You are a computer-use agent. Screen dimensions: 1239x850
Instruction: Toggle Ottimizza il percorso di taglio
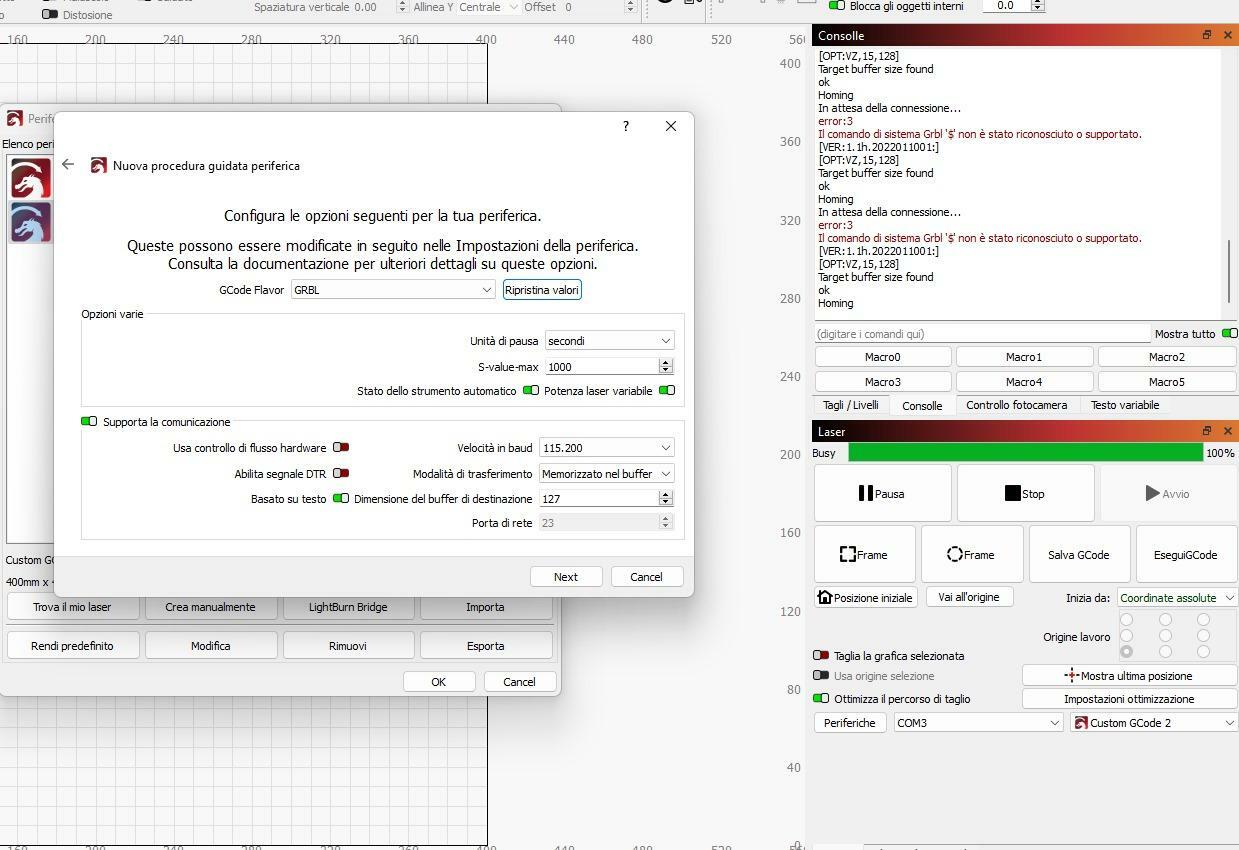click(x=821, y=699)
